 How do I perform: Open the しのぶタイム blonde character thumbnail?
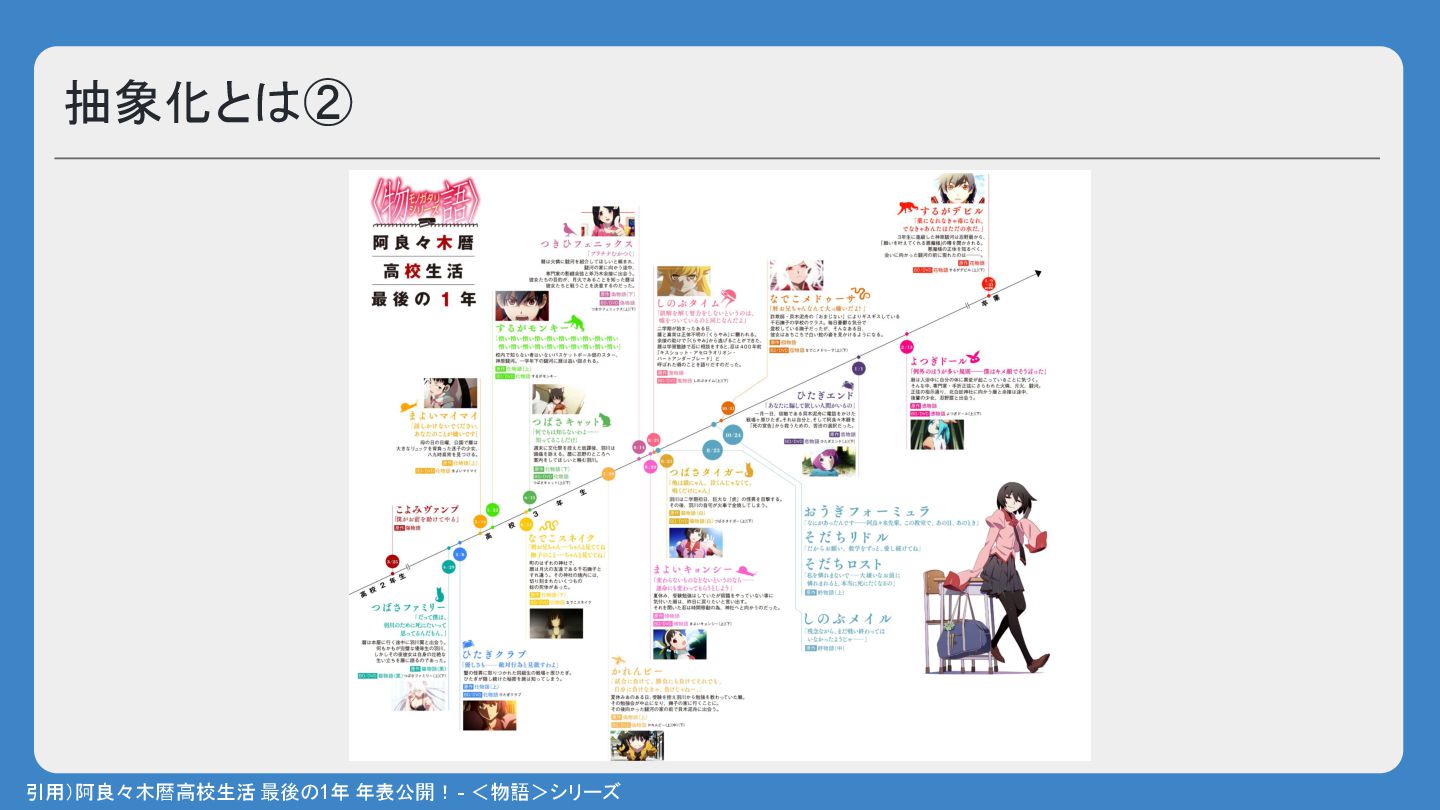(x=683, y=281)
